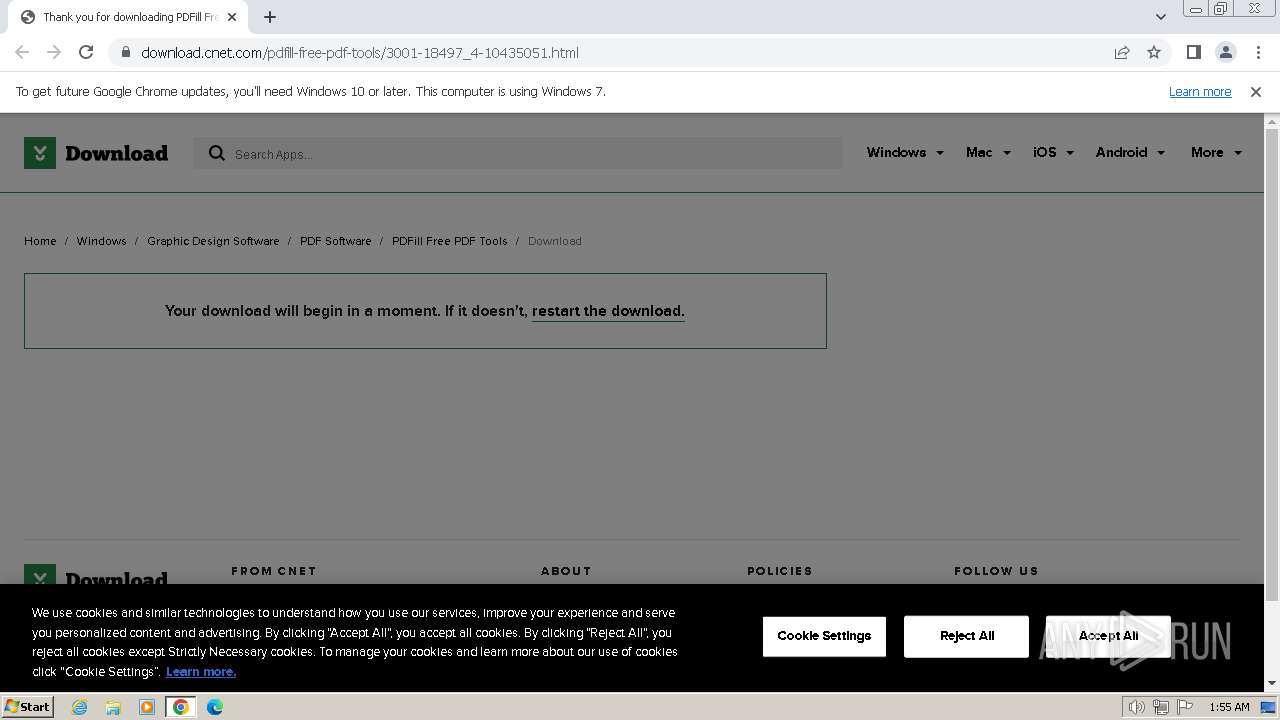Open the Chrome profile avatar menu
This screenshot has width=1280, height=720.
click(1226, 52)
